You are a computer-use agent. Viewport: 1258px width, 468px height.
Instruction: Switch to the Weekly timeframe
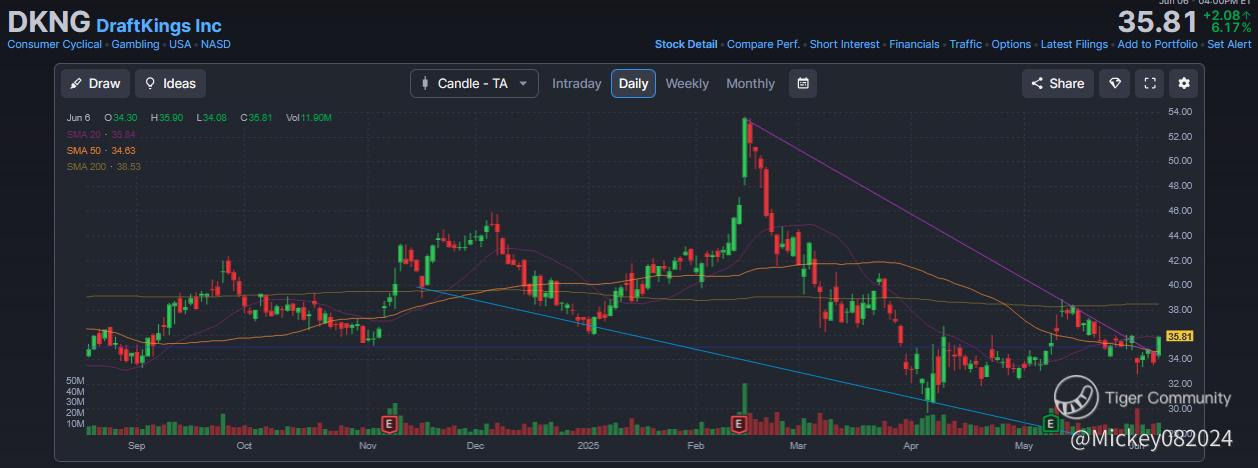pyautogui.click(x=687, y=83)
